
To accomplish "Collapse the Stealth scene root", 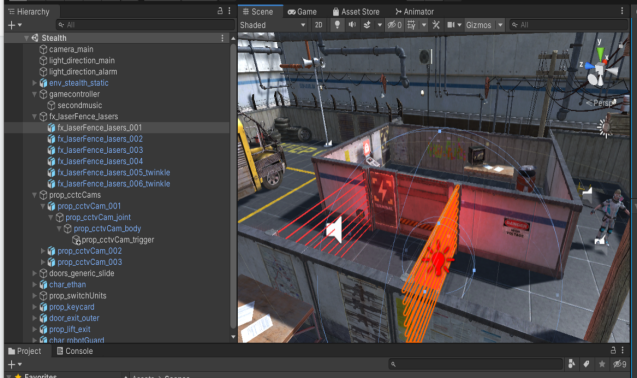I will tap(26, 38).
